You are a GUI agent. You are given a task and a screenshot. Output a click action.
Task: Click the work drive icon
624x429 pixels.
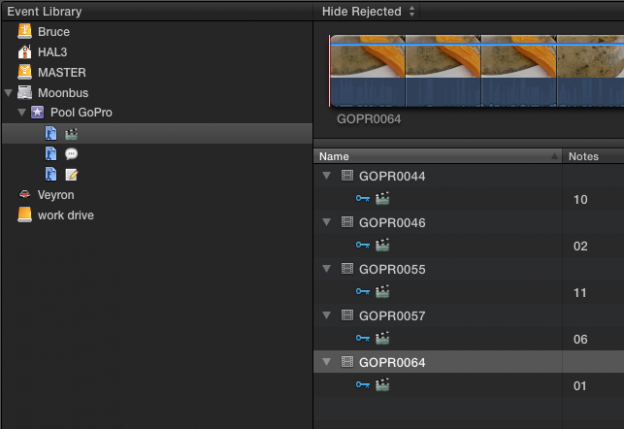(25, 214)
